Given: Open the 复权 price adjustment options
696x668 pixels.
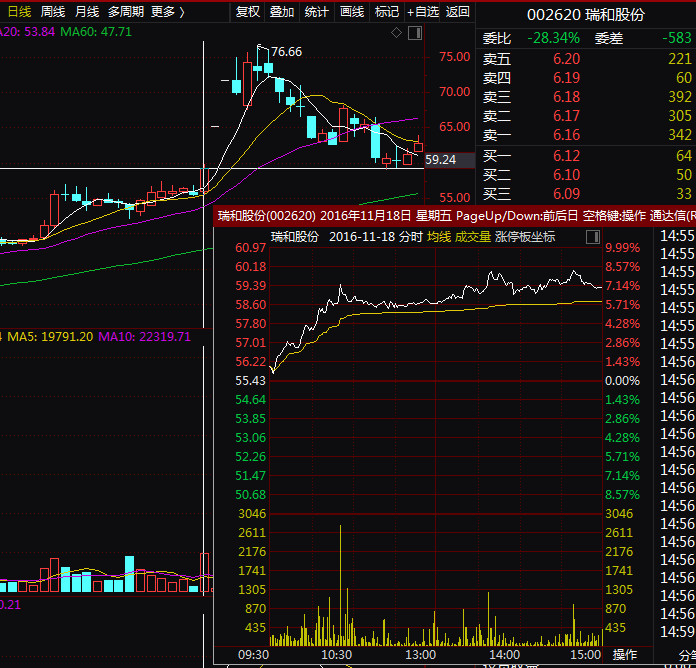Looking at the screenshot, I should click(248, 12).
